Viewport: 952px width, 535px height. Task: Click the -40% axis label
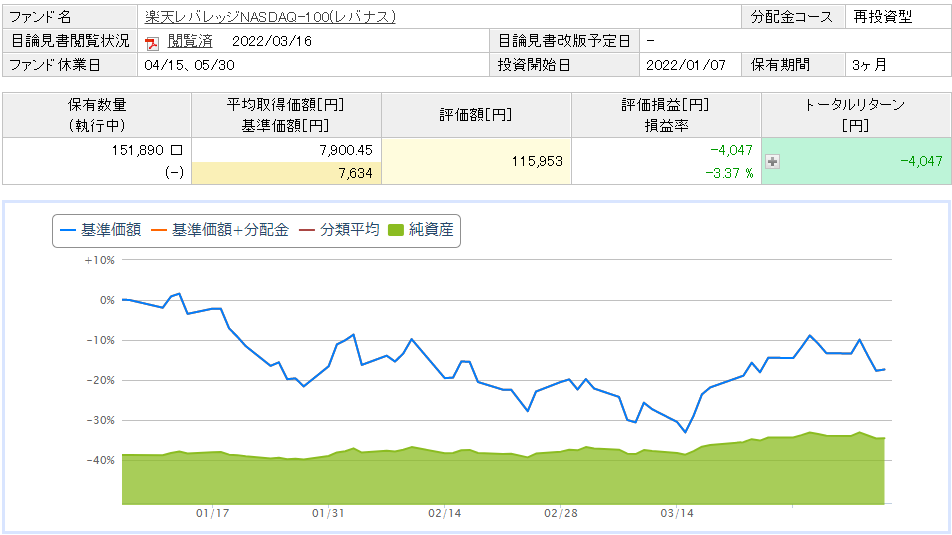point(100,461)
